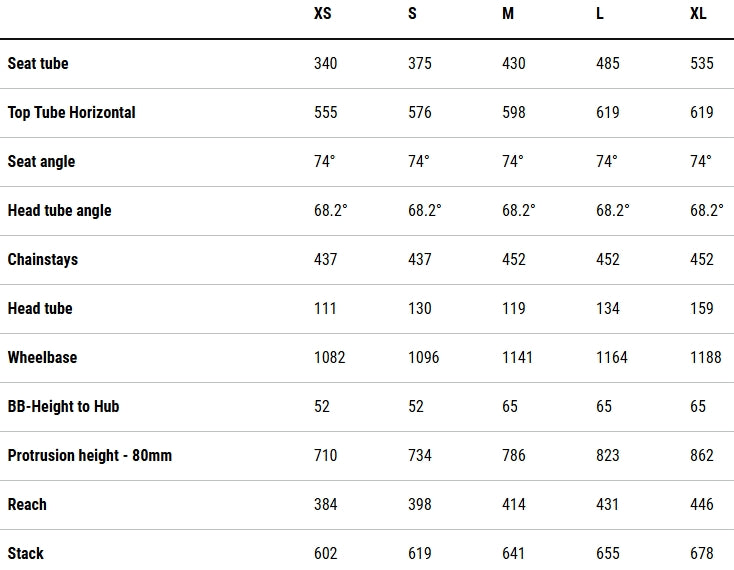
Task: Select the 130 head tube value
Action: pyautogui.click(x=419, y=308)
